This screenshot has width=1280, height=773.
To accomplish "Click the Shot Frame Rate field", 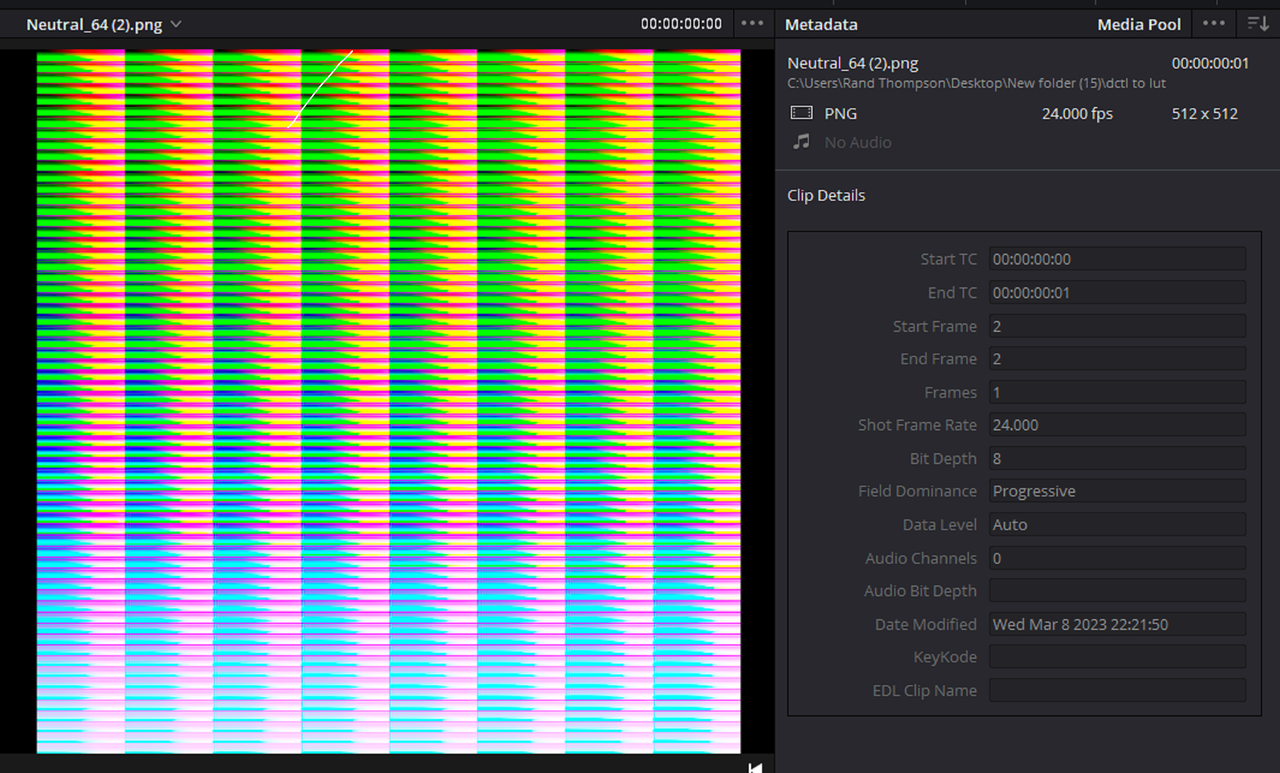I will point(1117,425).
